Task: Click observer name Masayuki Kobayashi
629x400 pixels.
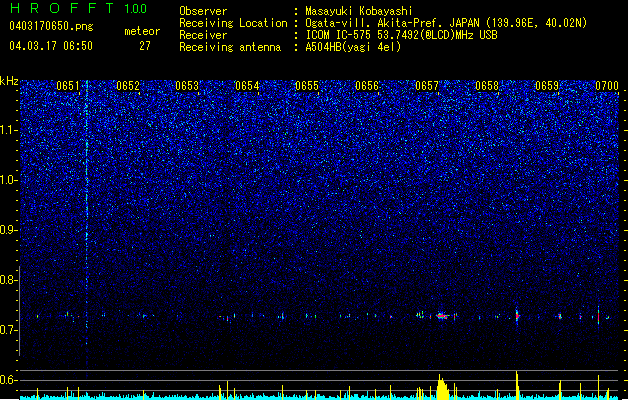Action: pos(359,11)
